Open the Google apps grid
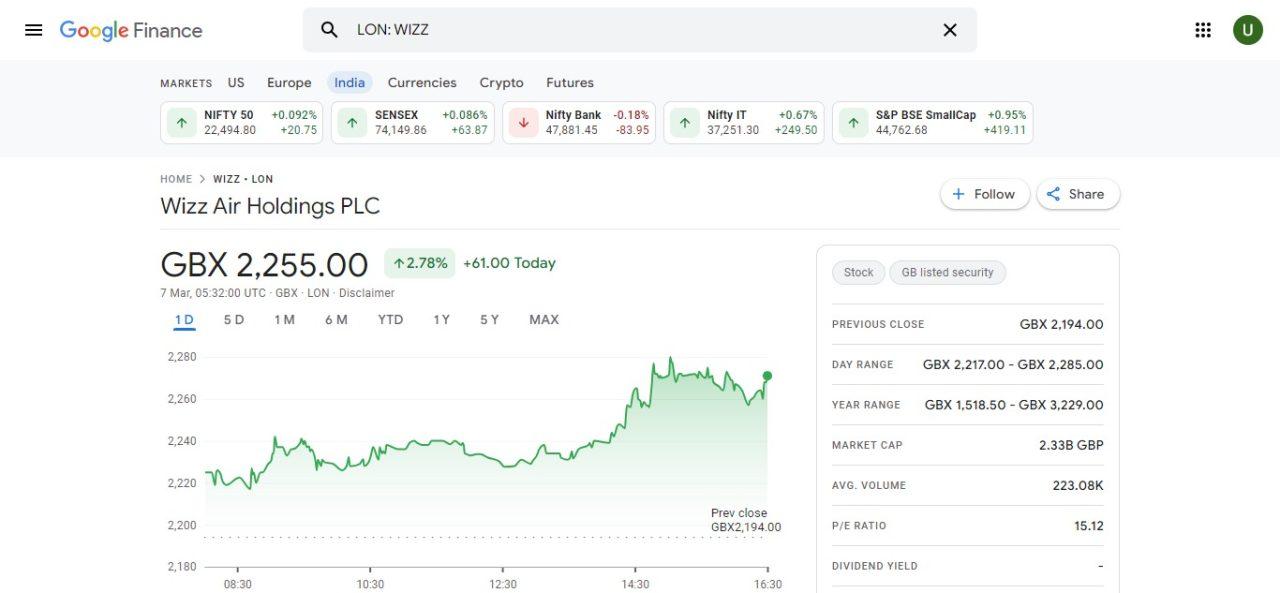 (1203, 30)
